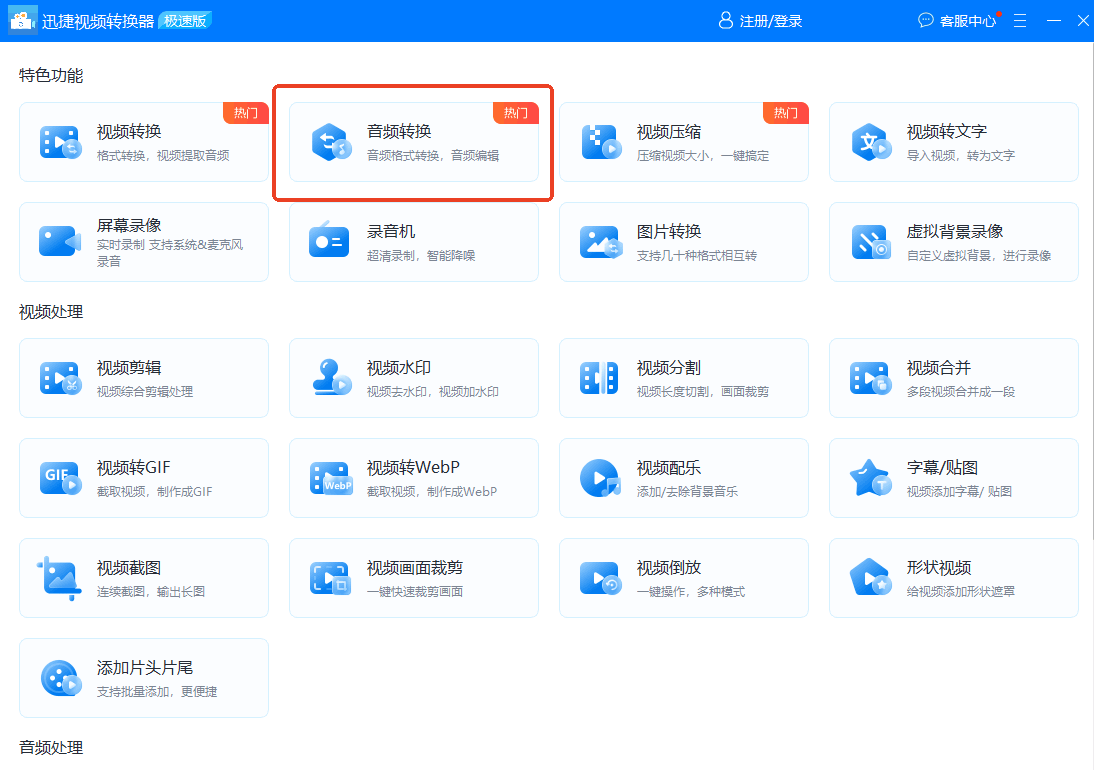Select the 形状视频 shape mask tool
This screenshot has width=1094, height=770.
tap(954, 578)
